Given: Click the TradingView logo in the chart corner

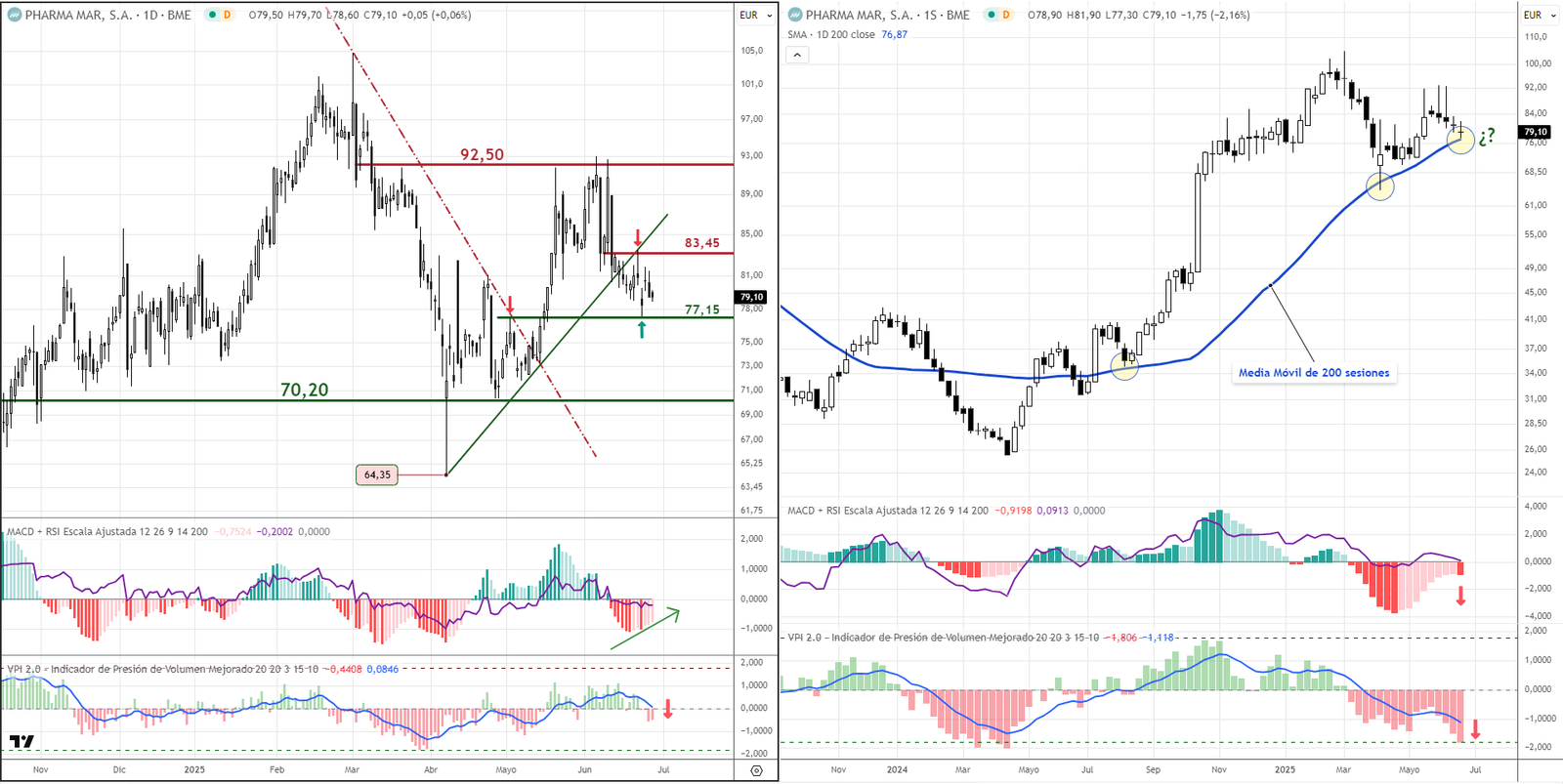Looking at the screenshot, I should point(22,742).
